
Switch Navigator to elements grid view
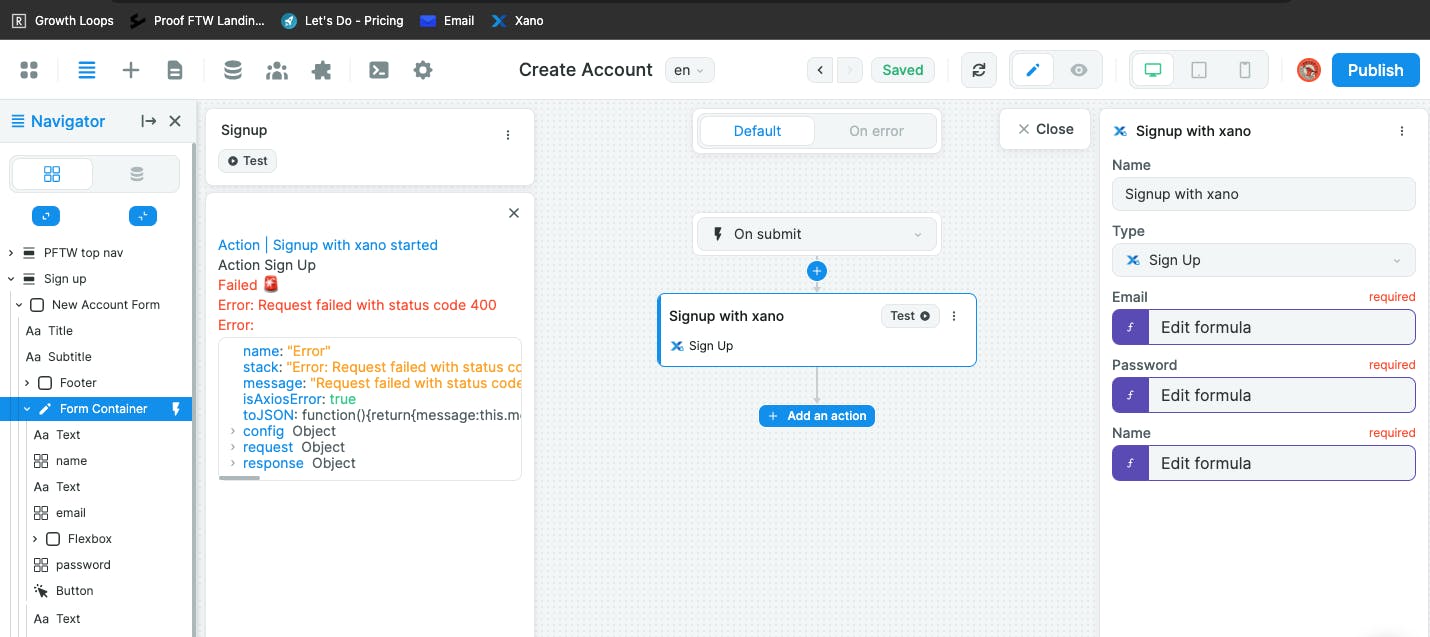click(52, 174)
